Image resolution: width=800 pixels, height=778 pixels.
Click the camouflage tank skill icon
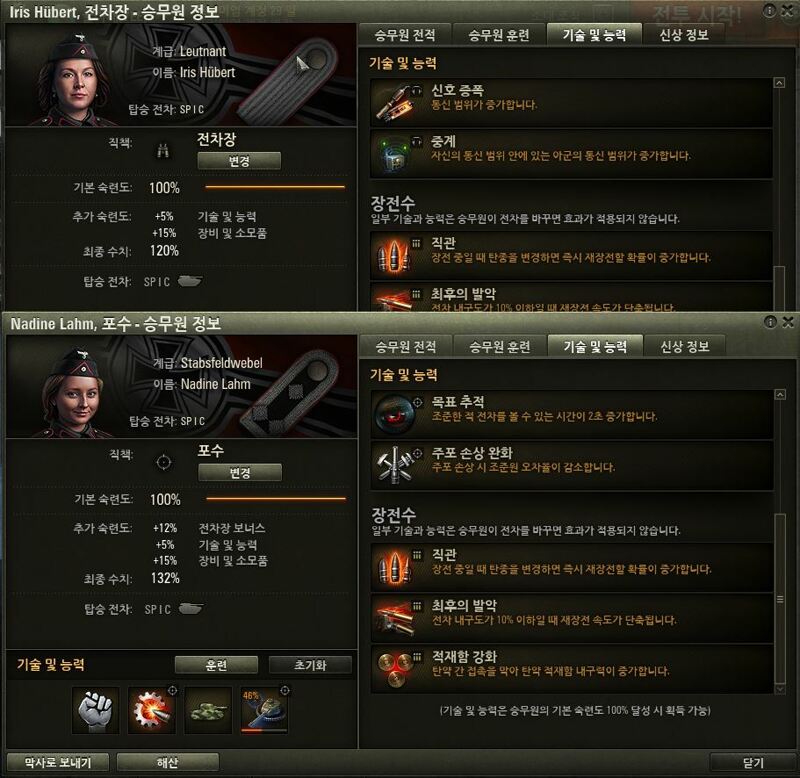click(208, 710)
